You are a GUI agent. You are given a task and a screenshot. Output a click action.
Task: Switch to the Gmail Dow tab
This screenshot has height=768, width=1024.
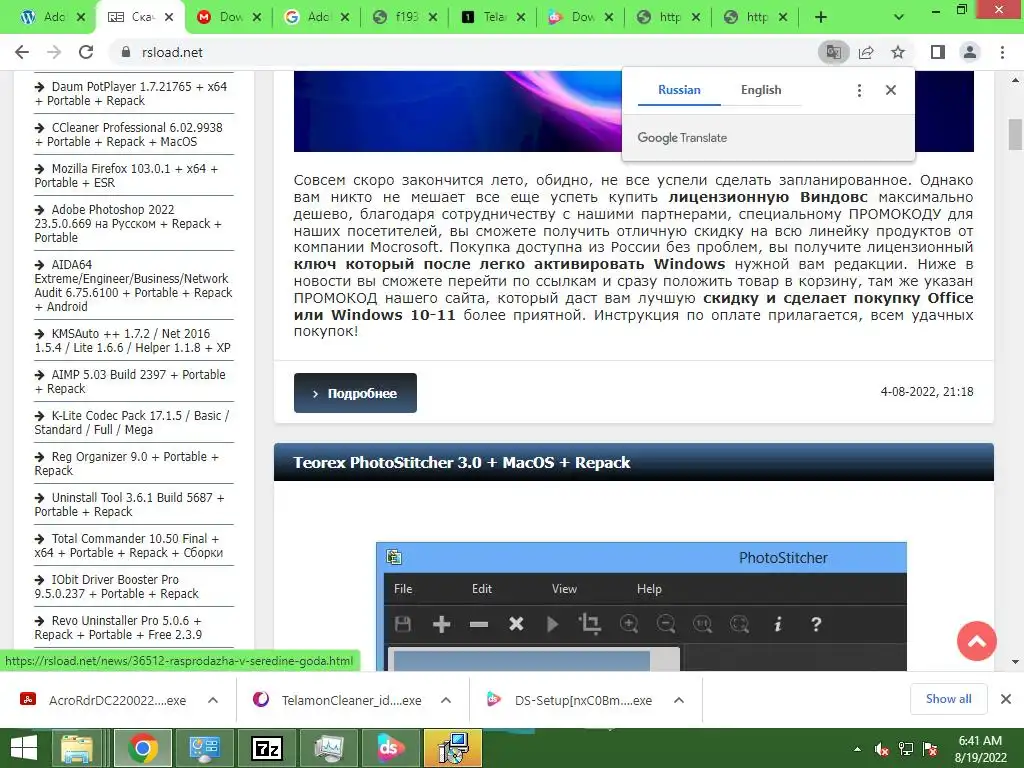[x=230, y=17]
